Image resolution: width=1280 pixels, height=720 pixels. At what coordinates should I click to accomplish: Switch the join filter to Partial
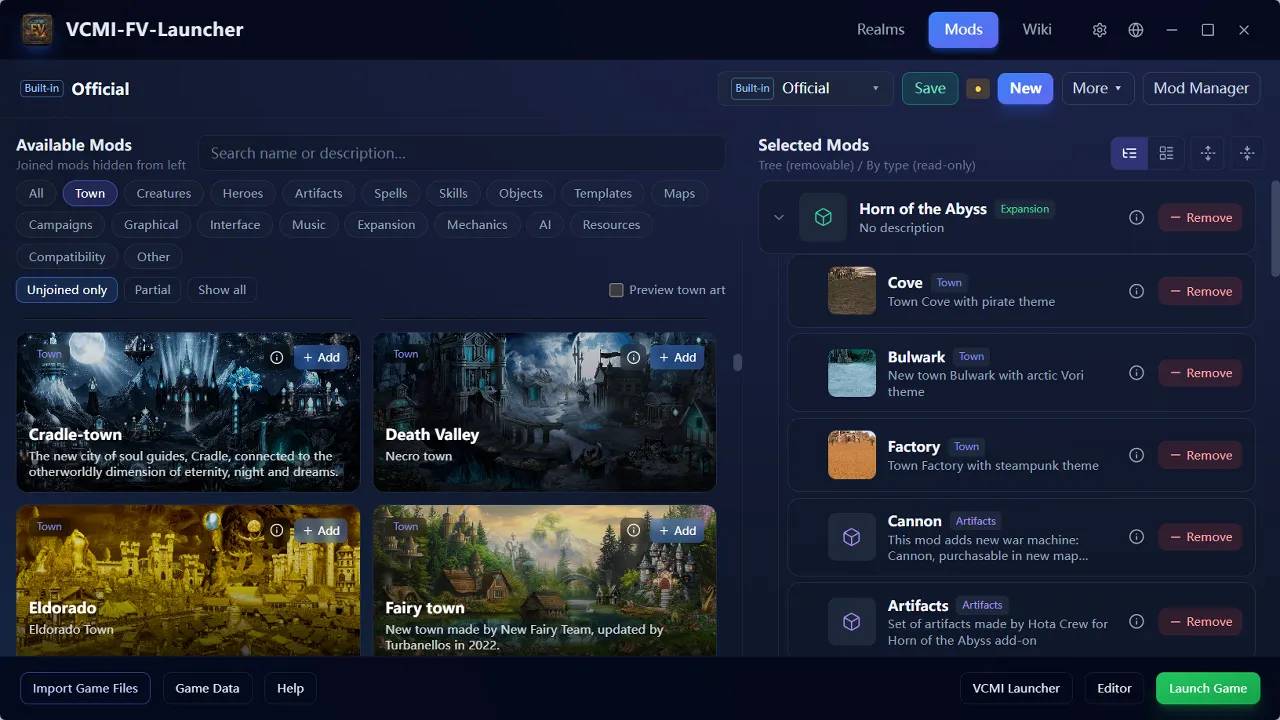click(x=153, y=290)
